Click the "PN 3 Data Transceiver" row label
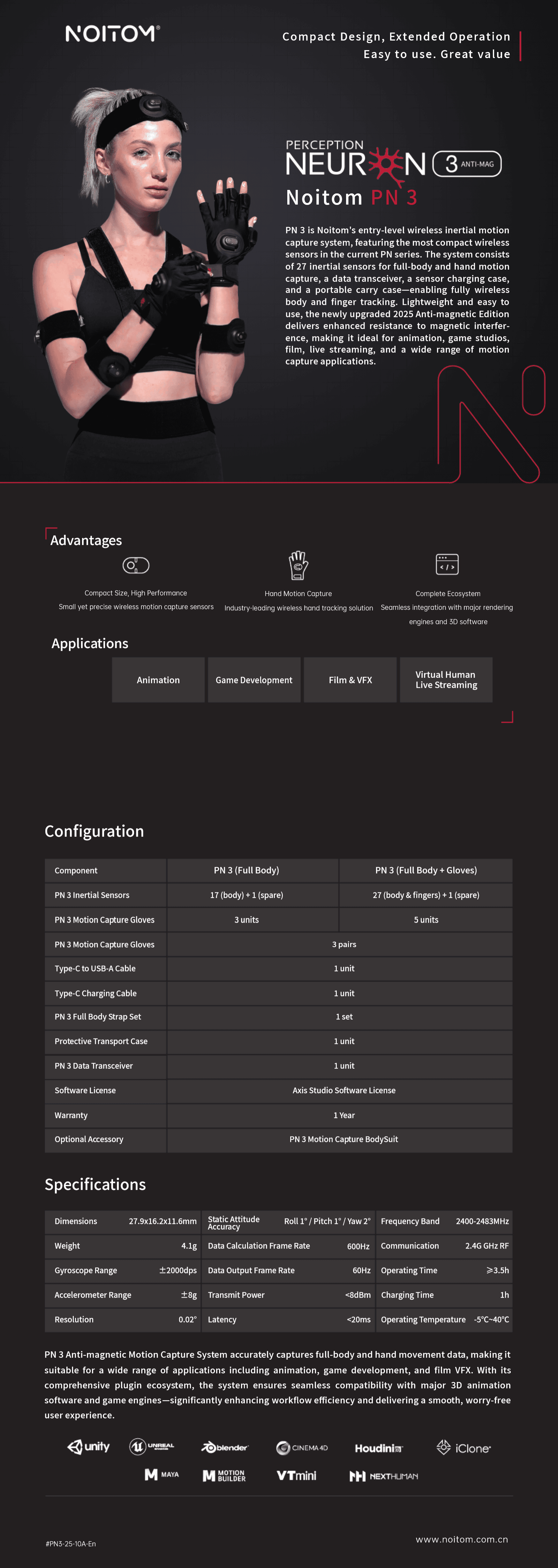 pos(94,1066)
